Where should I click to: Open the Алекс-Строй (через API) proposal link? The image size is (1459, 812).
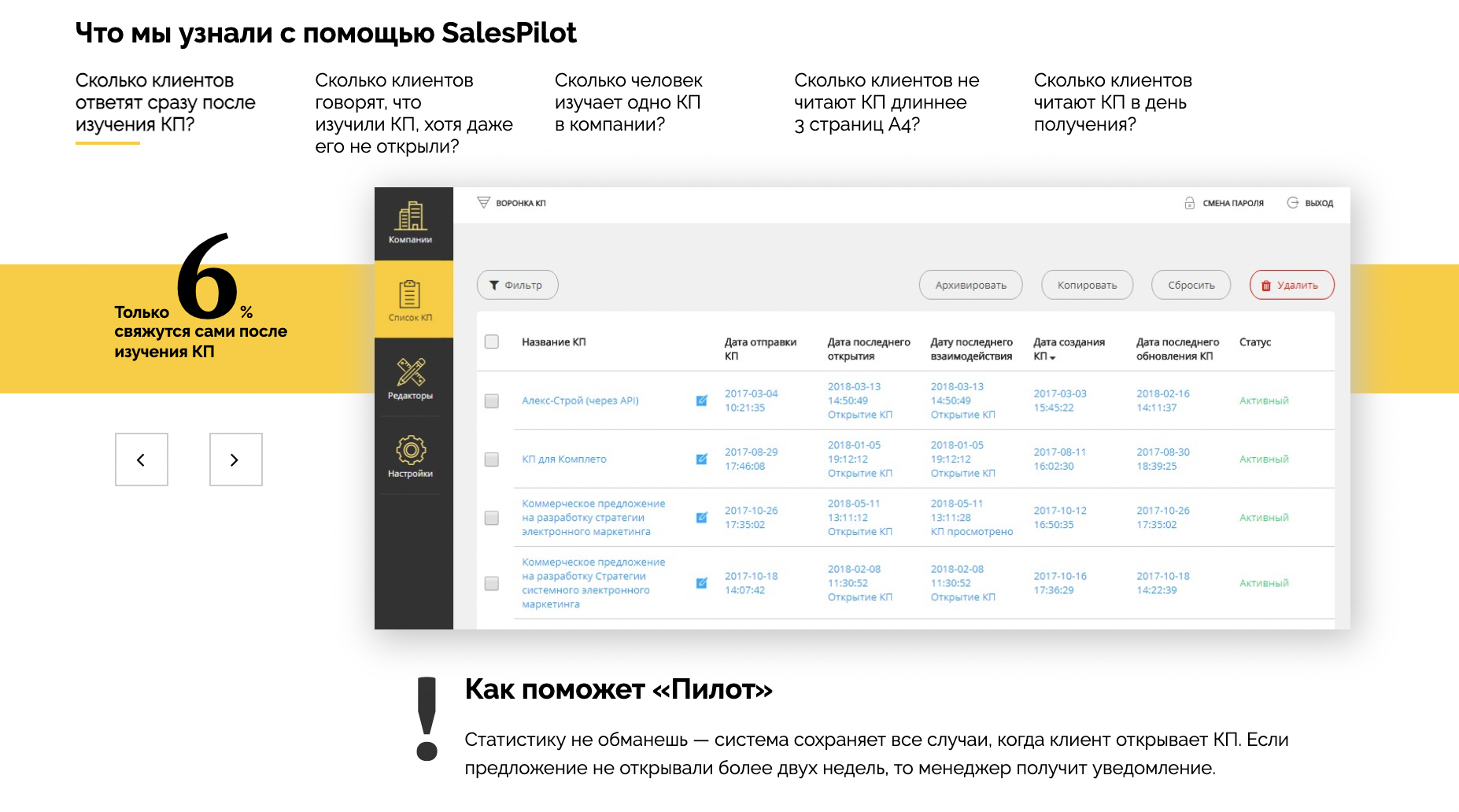point(580,400)
